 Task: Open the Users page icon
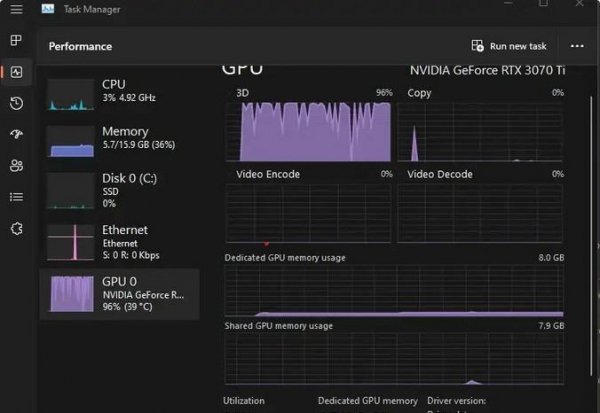click(x=16, y=165)
